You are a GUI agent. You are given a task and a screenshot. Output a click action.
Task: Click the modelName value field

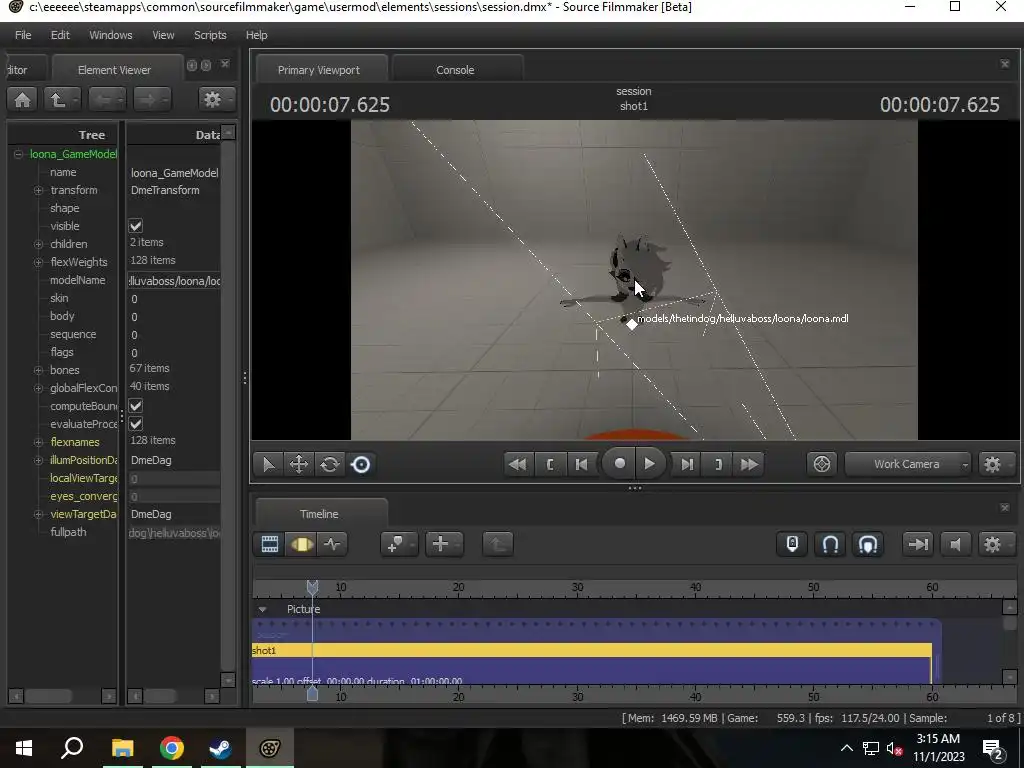[174, 281]
